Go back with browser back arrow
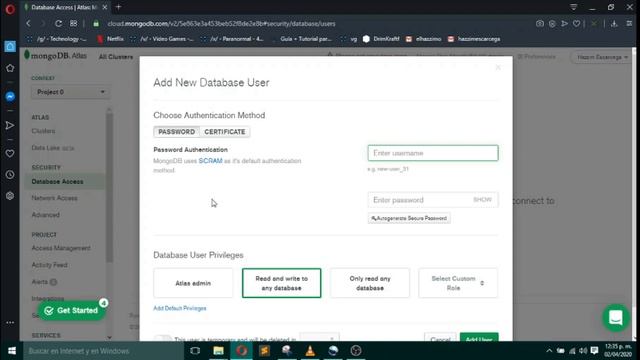The image size is (640, 360). (28, 24)
